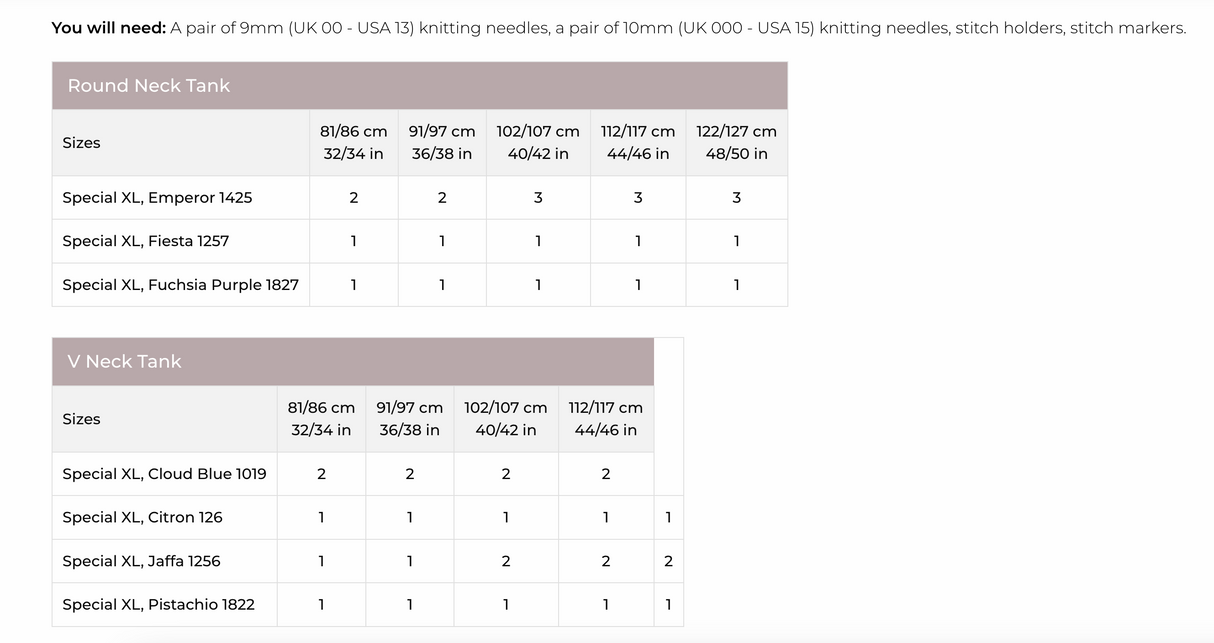Click "Sizes" in the Round Neck Tank table

pos(81,143)
